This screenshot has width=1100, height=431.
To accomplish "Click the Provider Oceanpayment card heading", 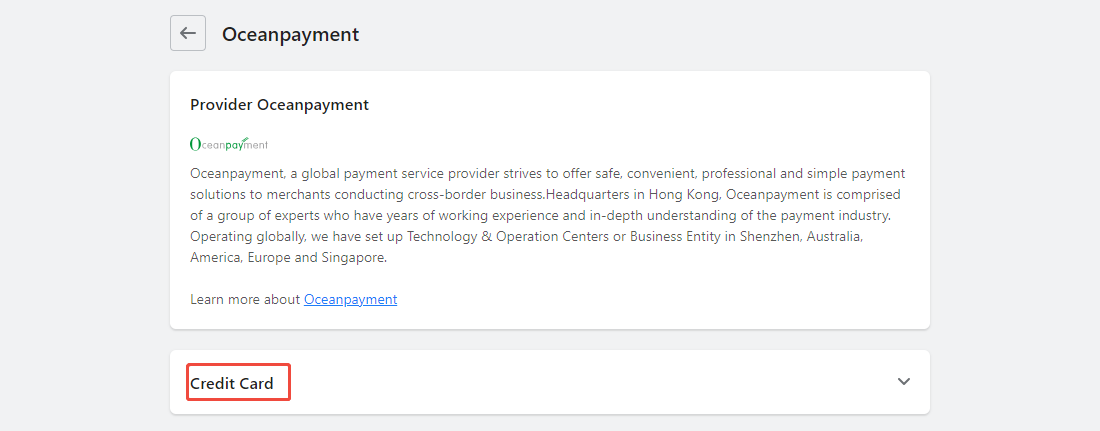I will tap(279, 105).
